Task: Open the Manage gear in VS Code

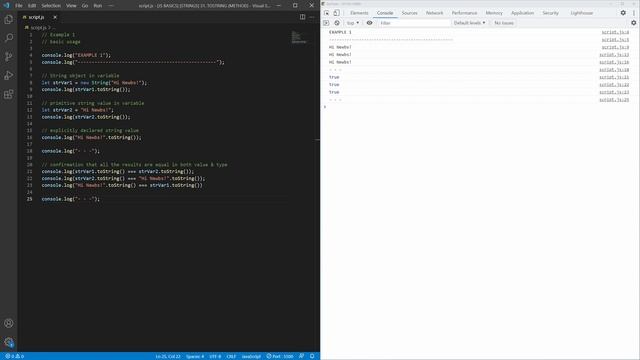Action: [x=9, y=342]
